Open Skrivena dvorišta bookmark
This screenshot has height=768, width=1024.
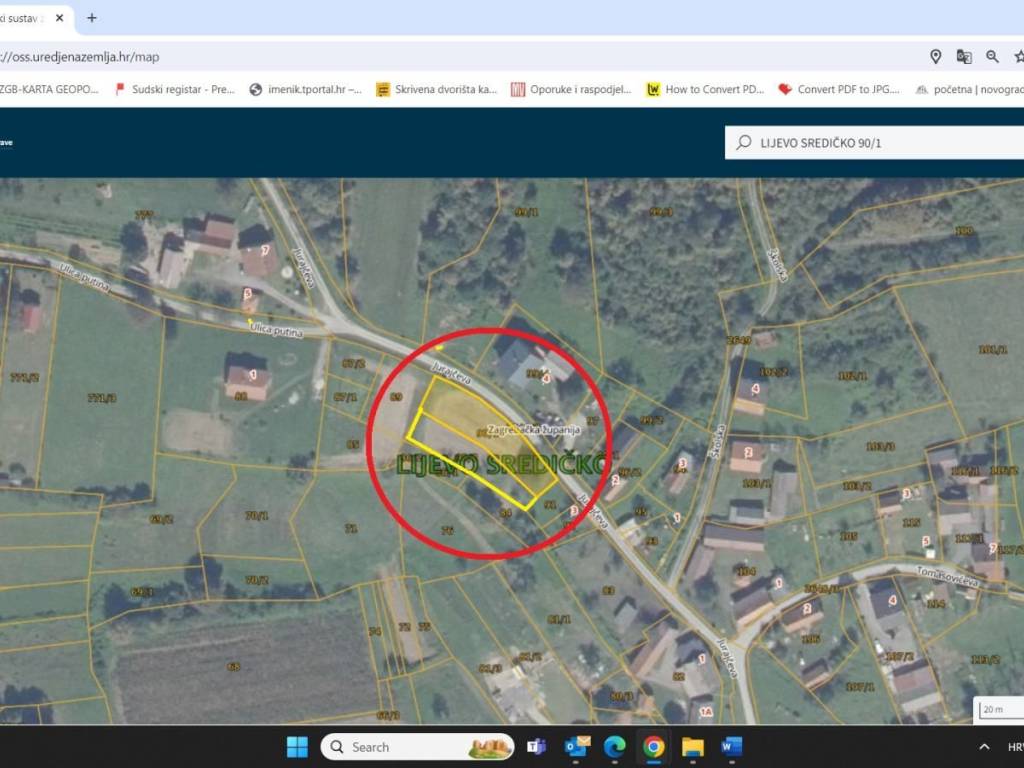click(436, 89)
